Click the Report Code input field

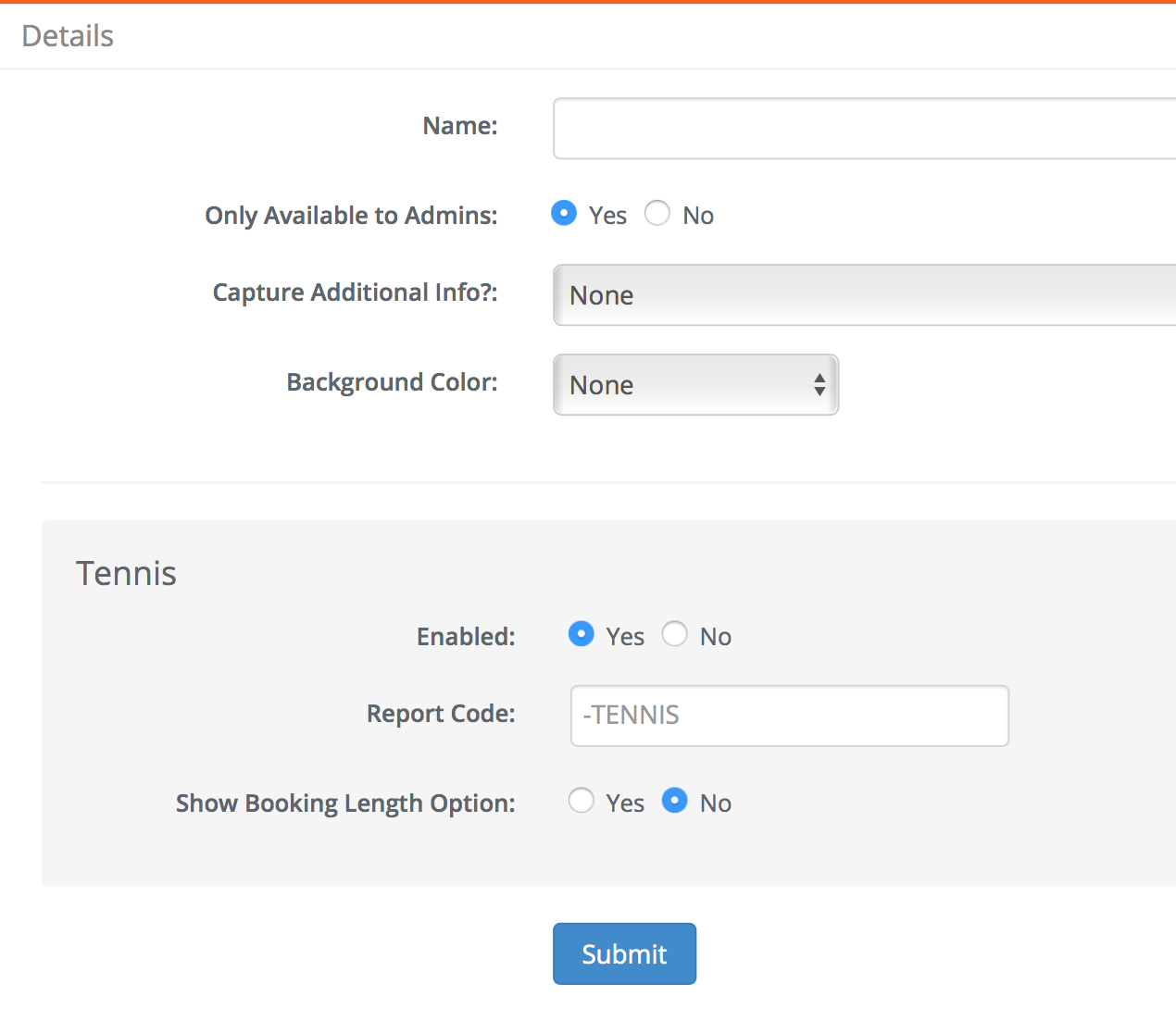[790, 716]
